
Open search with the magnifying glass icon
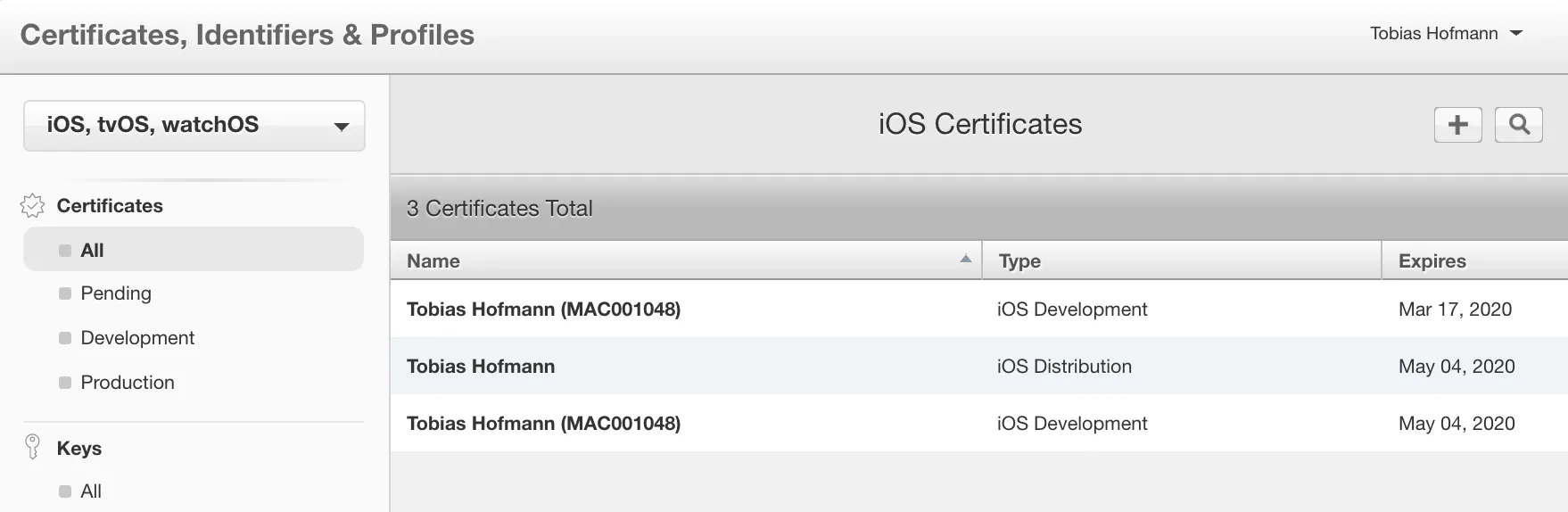tap(1518, 125)
